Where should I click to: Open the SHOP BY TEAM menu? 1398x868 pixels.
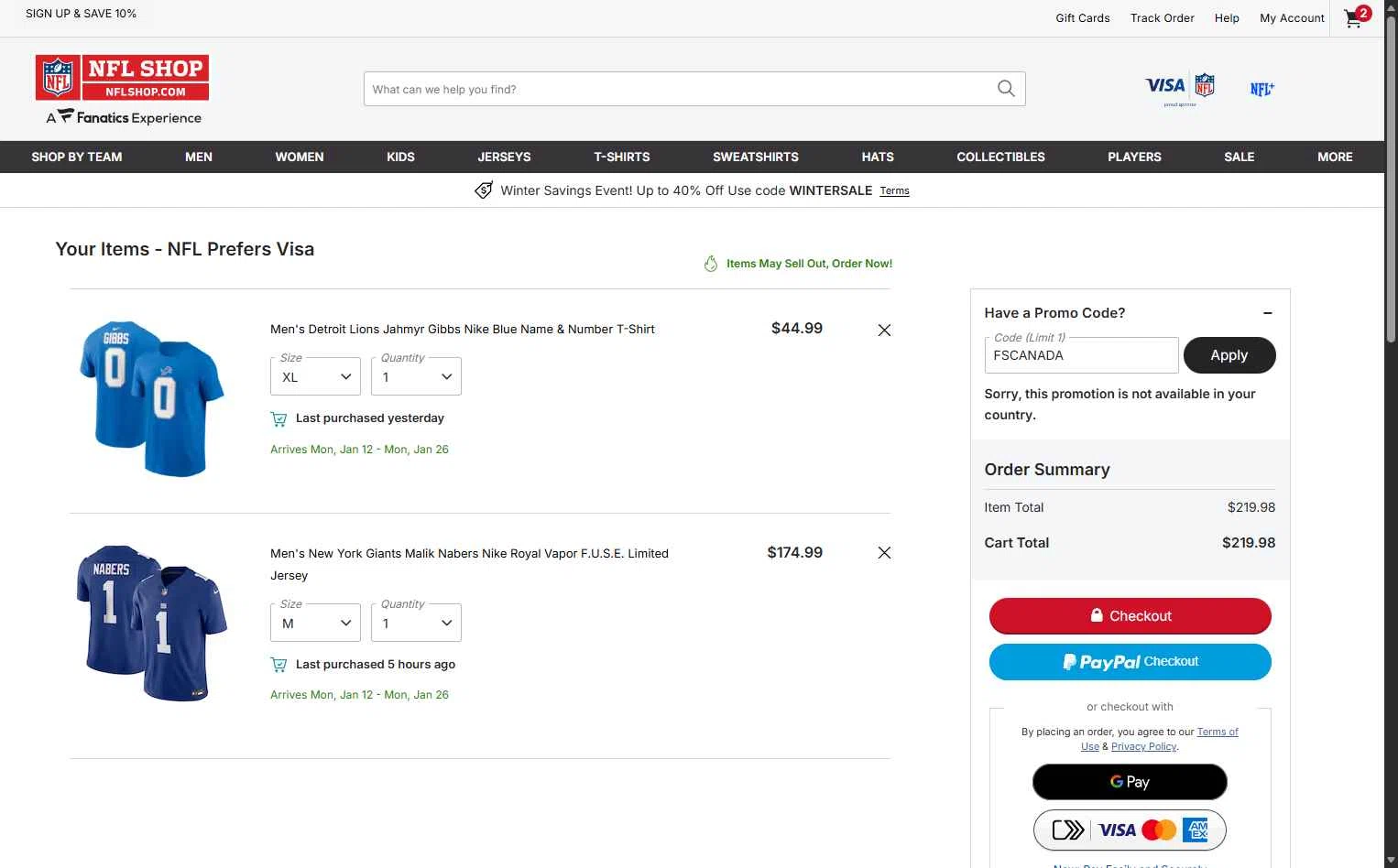[x=77, y=157]
